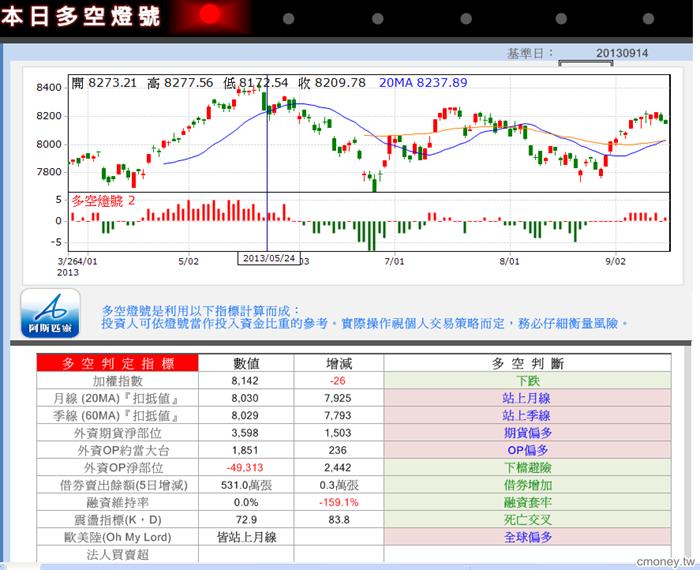
Task: Click the 全球偏多 judgment link
Action: tap(528, 537)
